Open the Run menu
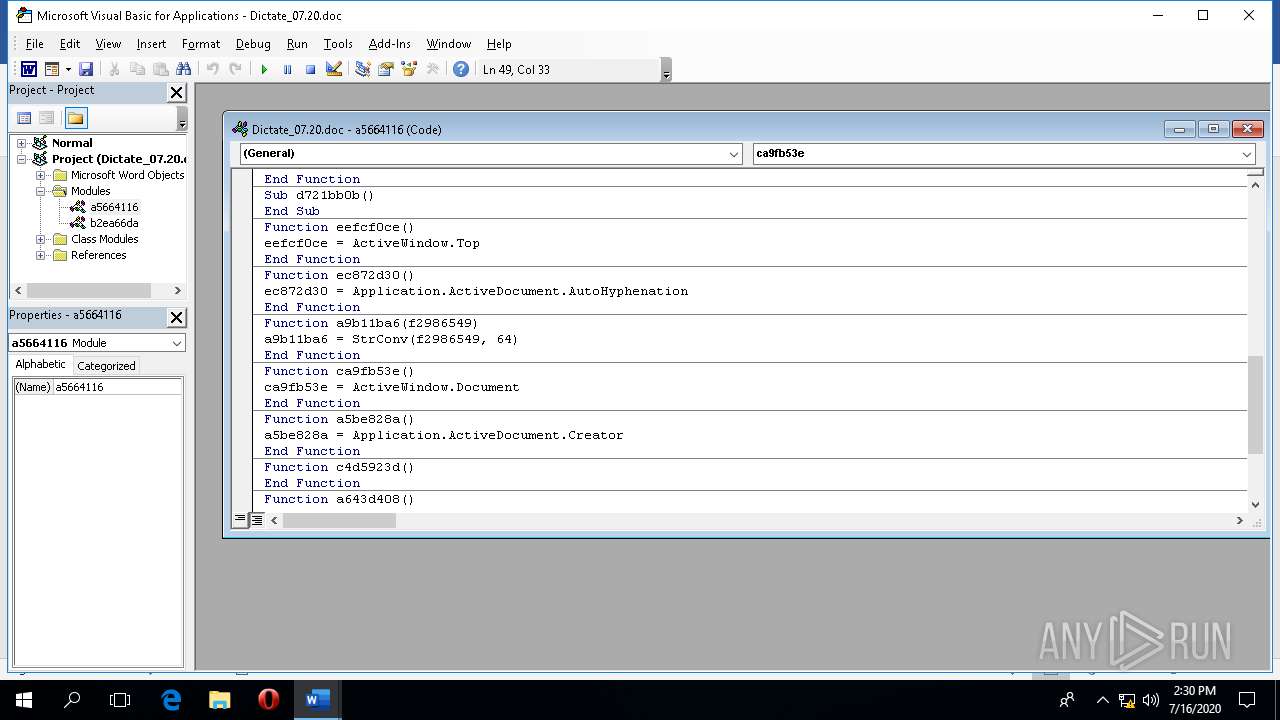The image size is (1280, 720). pyautogui.click(x=297, y=44)
